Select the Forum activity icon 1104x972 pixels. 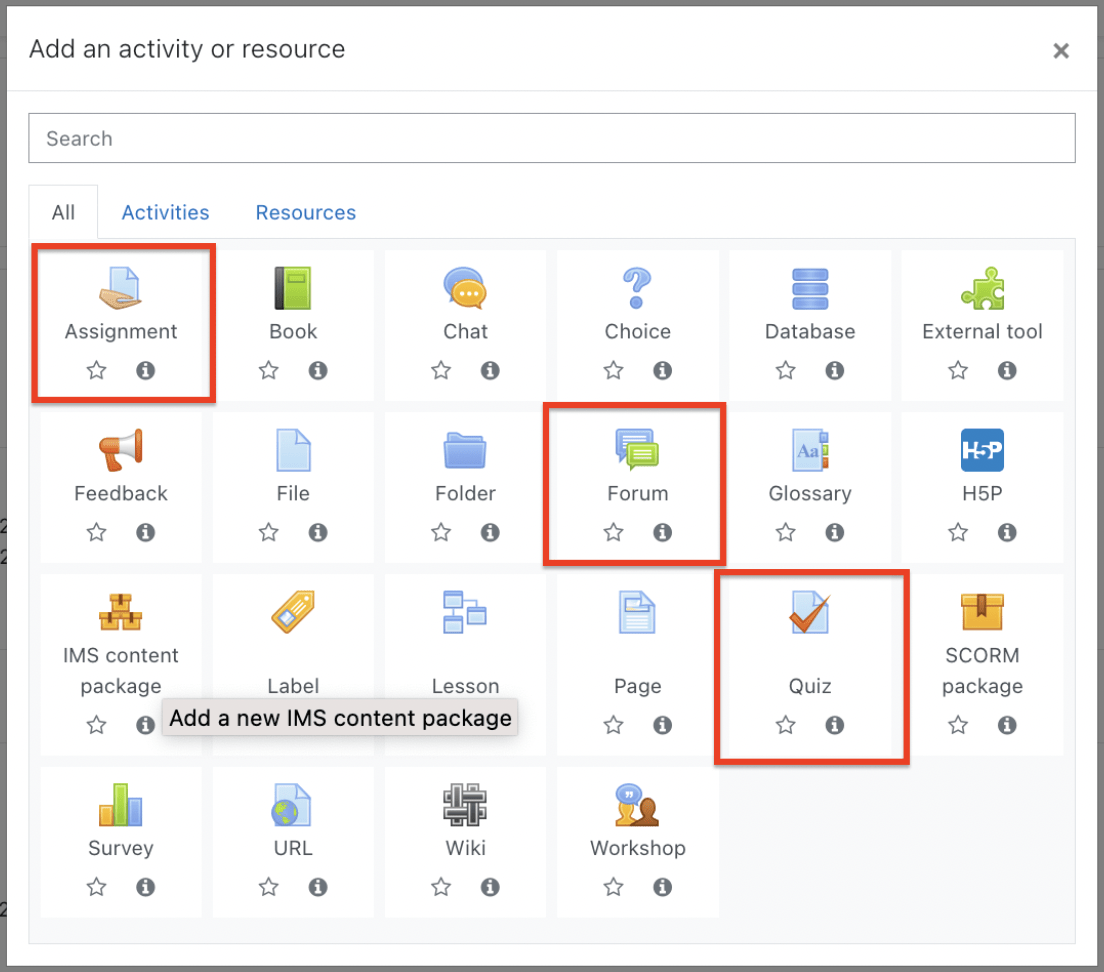tap(638, 450)
